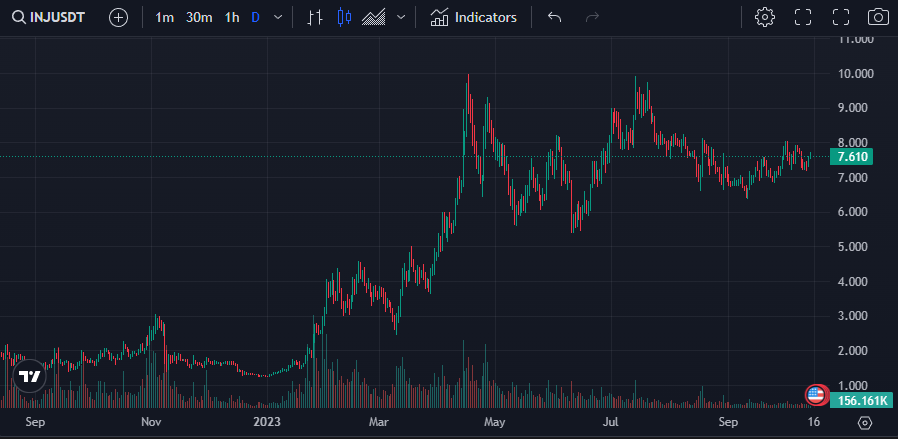Click the 1.000 price axis label
Viewport: 898px width, 439px height.
pos(852,385)
